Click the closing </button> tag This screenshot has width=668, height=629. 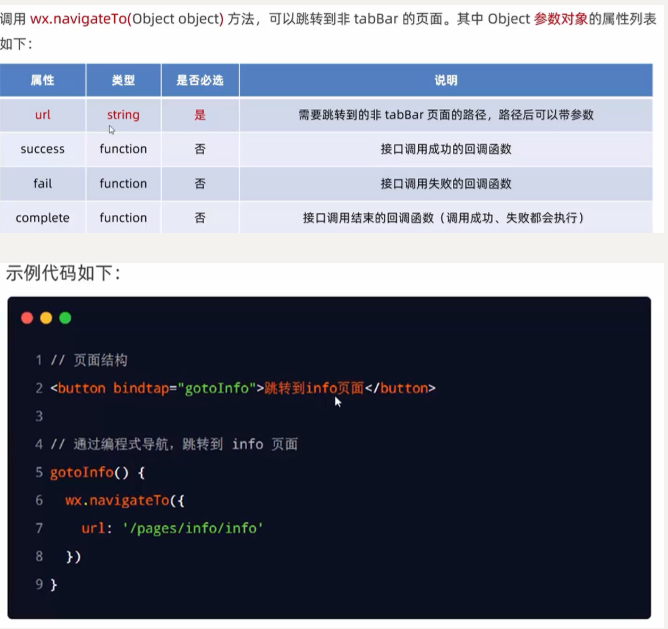[x=400, y=388]
